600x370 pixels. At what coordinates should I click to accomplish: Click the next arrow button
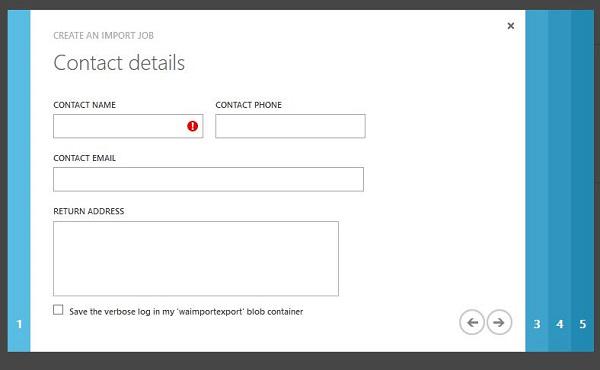point(499,322)
